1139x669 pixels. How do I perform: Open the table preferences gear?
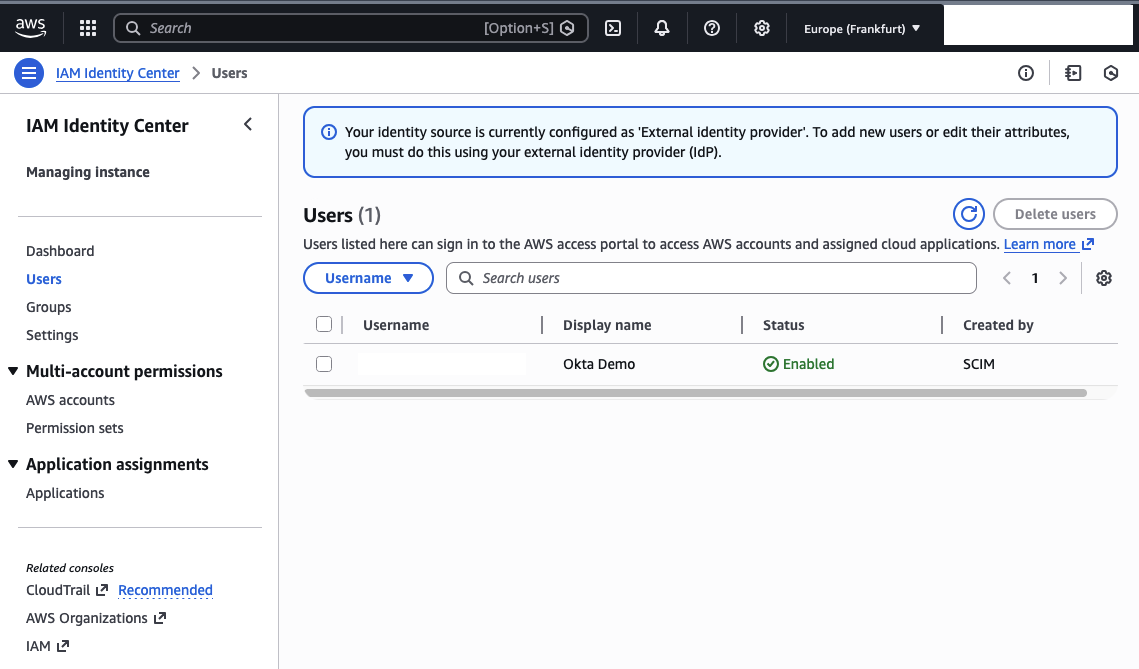click(x=1103, y=277)
